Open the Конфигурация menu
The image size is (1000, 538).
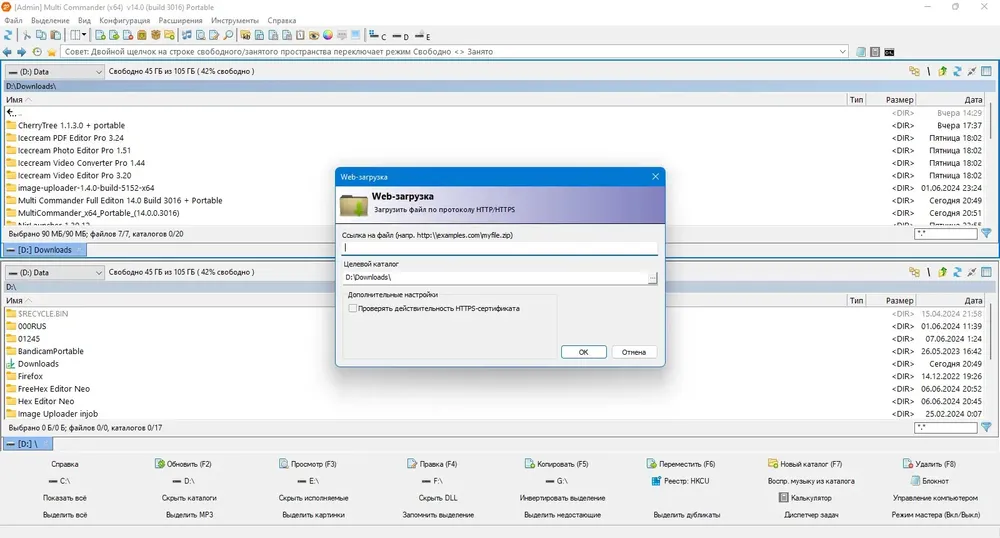[x=124, y=20]
